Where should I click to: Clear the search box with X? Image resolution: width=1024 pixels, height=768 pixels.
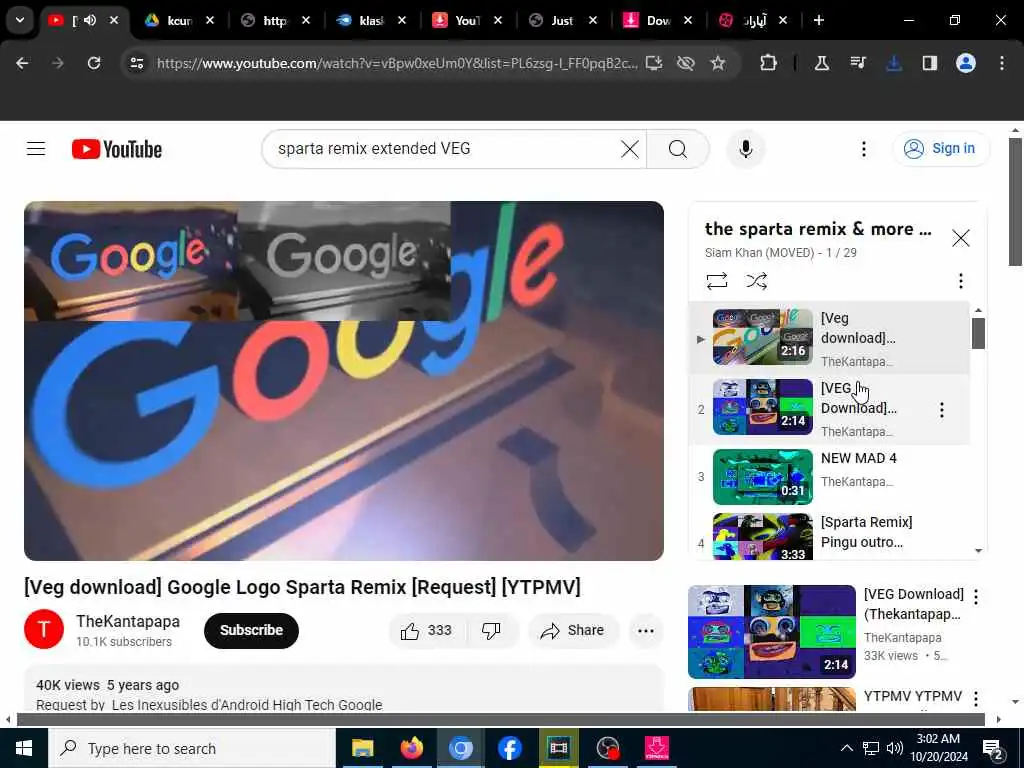click(630, 149)
